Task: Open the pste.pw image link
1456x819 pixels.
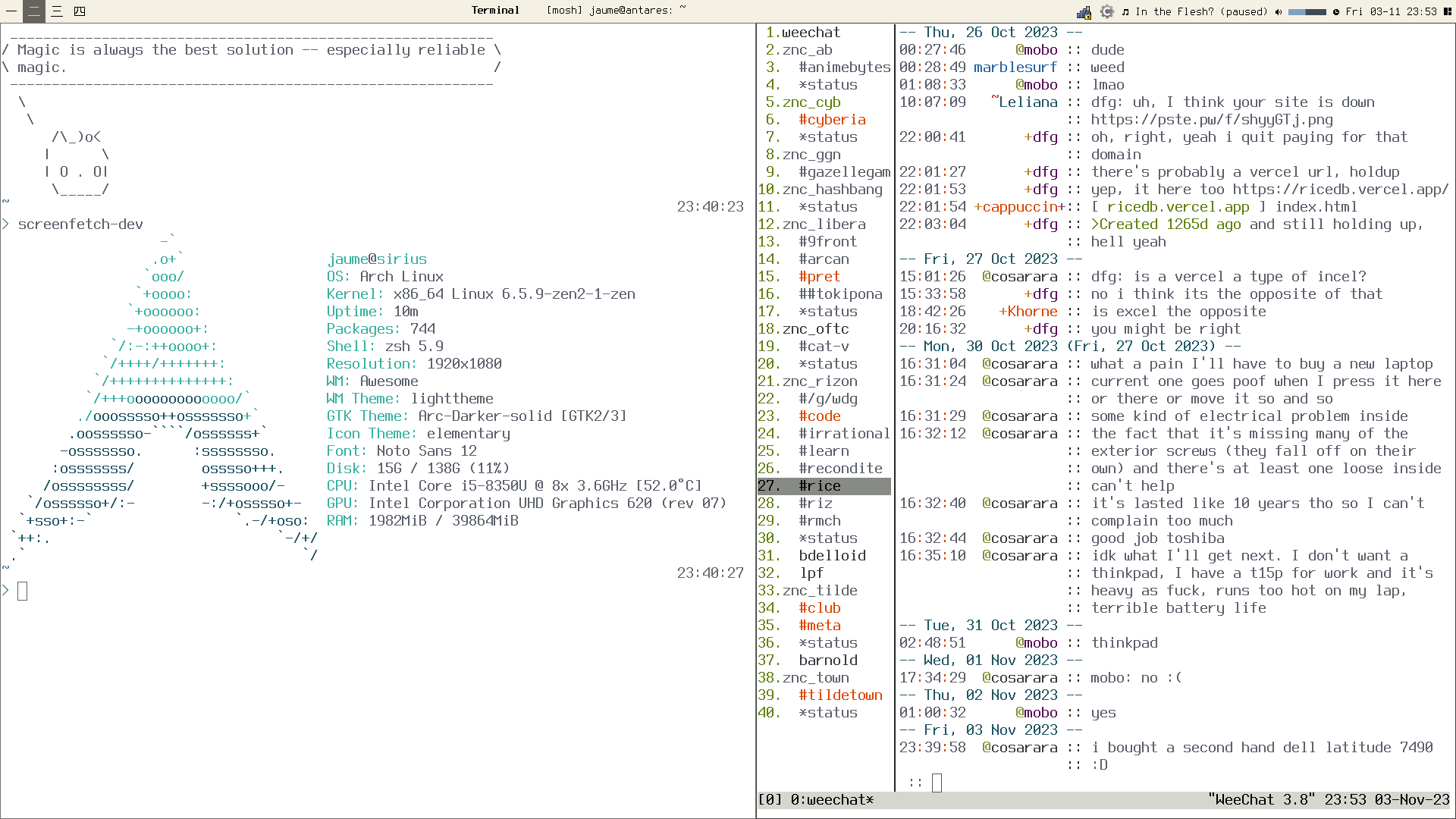Action: pyautogui.click(x=1211, y=120)
